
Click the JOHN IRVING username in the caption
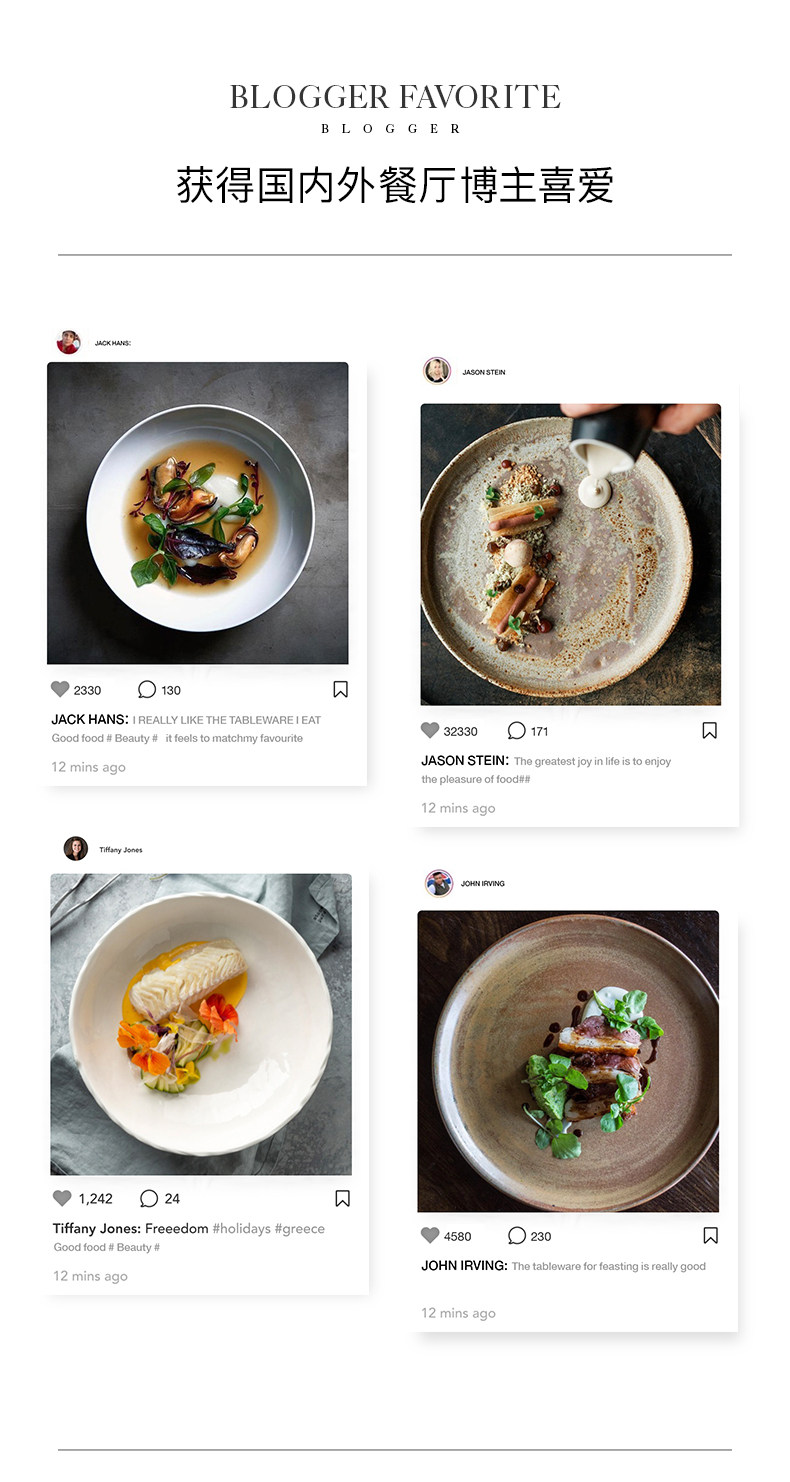point(465,1265)
